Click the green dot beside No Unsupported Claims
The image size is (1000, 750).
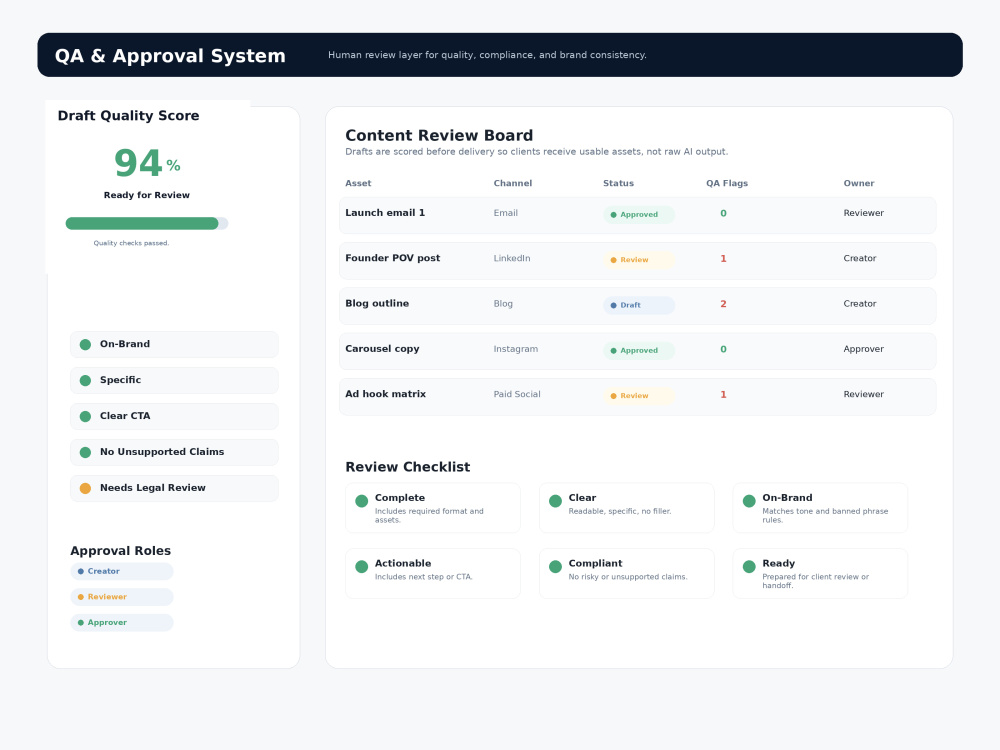85,452
